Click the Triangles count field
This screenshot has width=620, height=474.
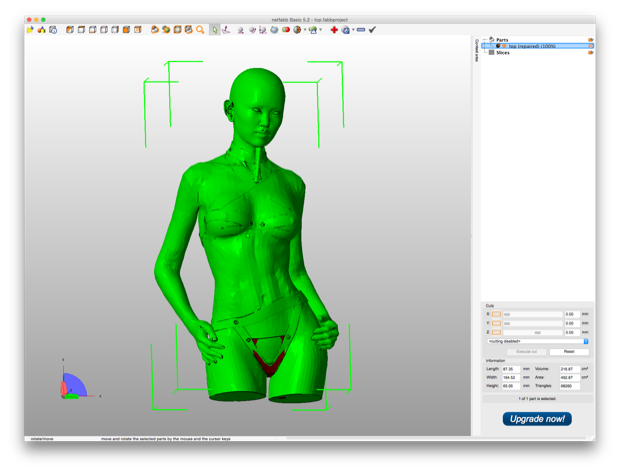click(569, 386)
